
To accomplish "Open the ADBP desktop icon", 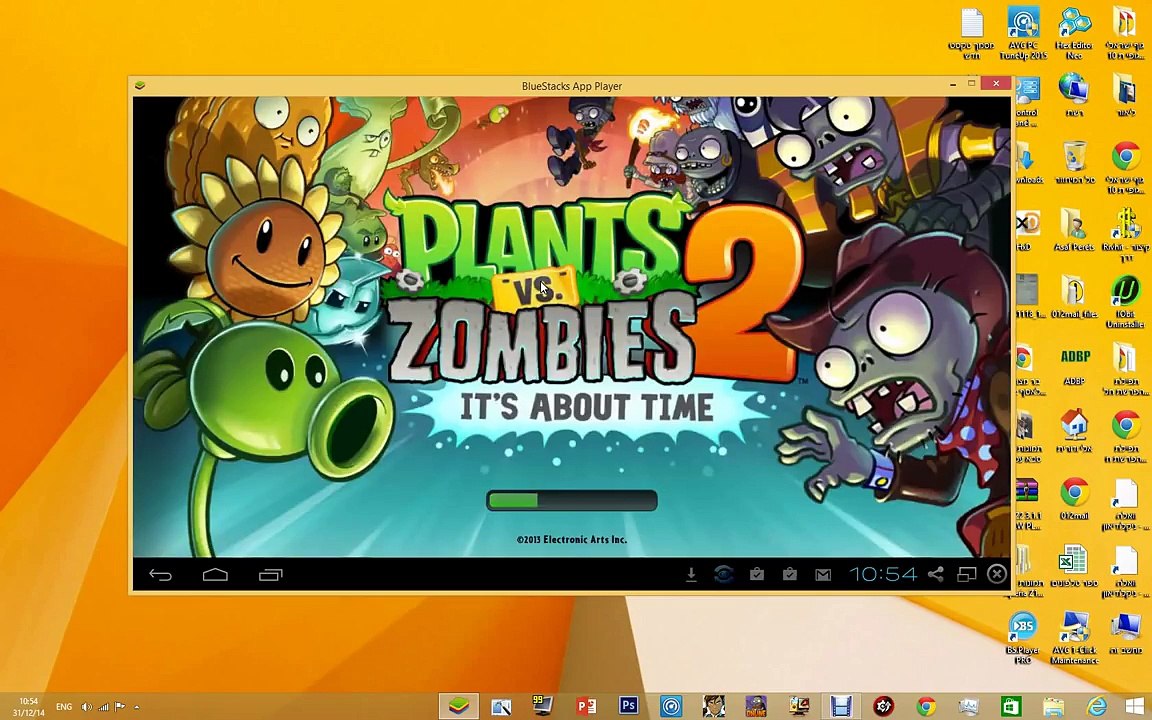I will 1074,366.
